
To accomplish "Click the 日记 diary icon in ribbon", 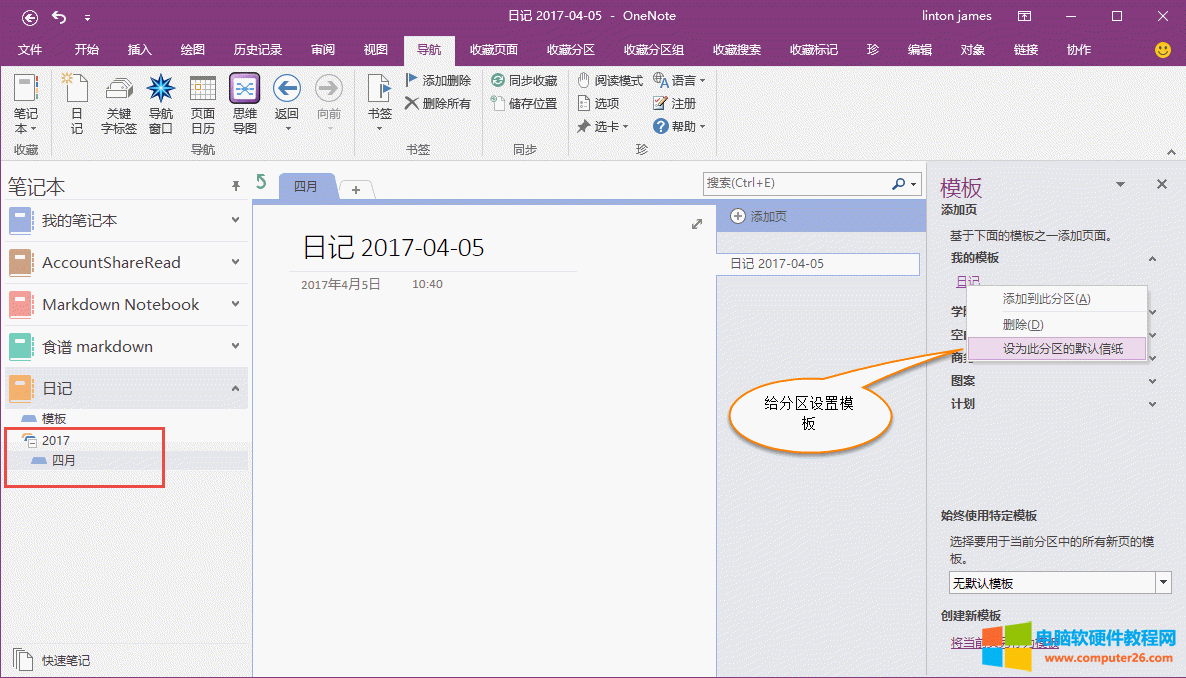I will point(77,90).
